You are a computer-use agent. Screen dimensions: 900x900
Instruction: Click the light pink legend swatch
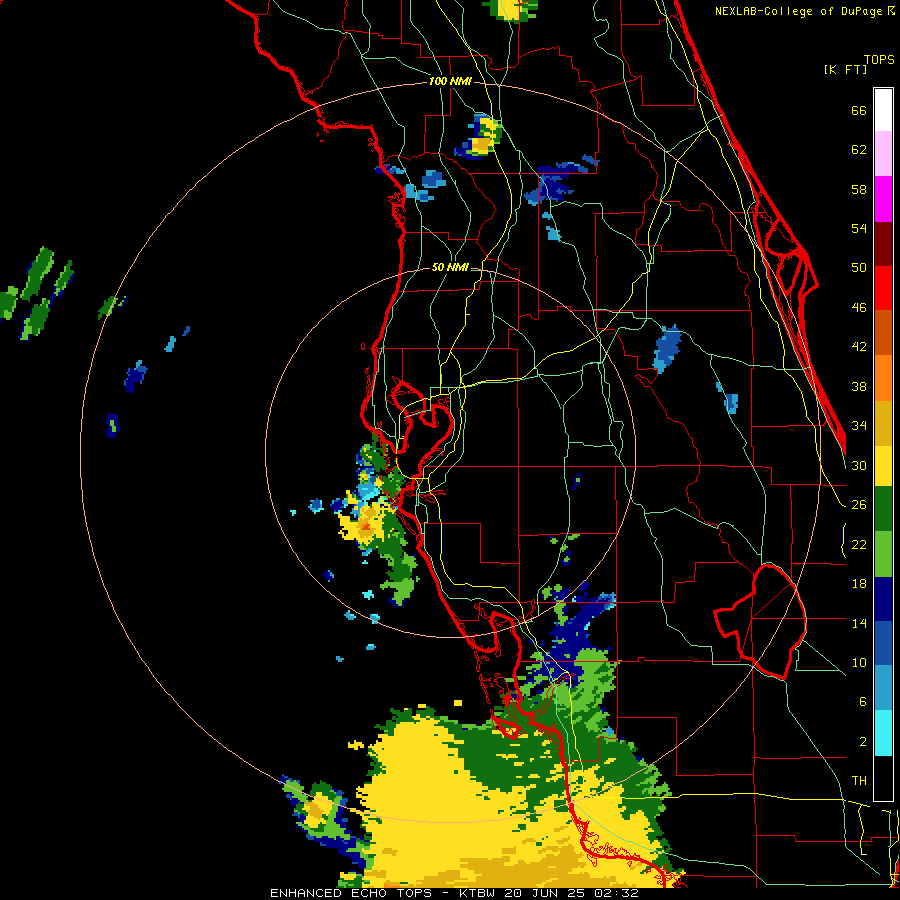[x=883, y=153]
